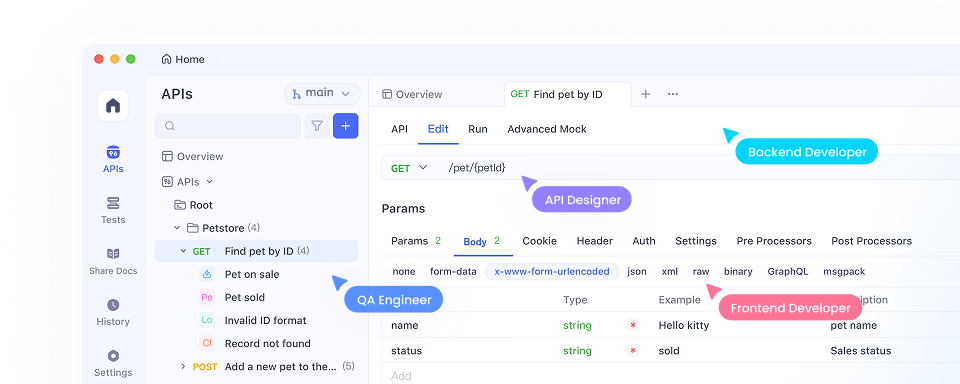Image resolution: width=960 pixels, height=384 pixels.
Task: Select the x-www-form-urlencoded body type
Action: (552, 271)
